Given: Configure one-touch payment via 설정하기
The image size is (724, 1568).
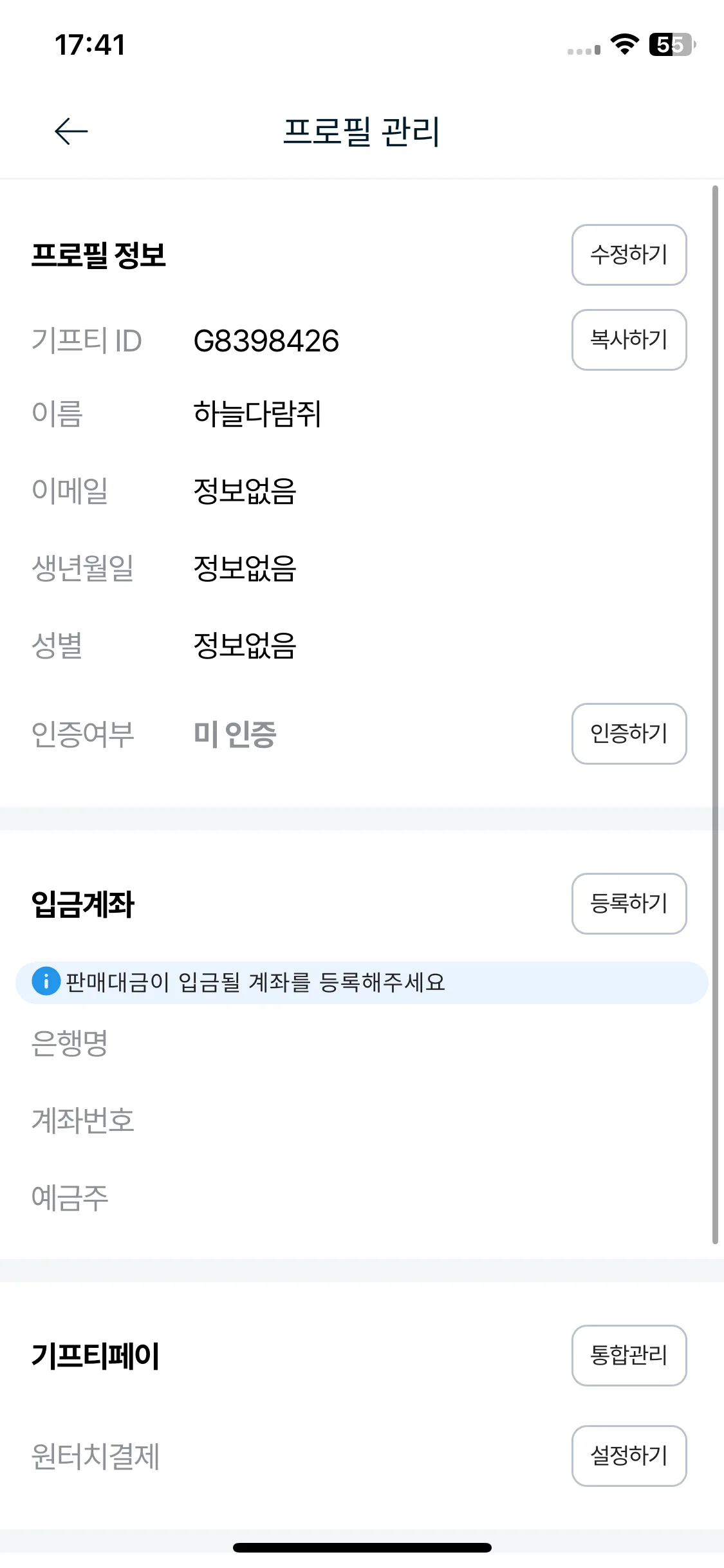Looking at the screenshot, I should click(629, 1456).
